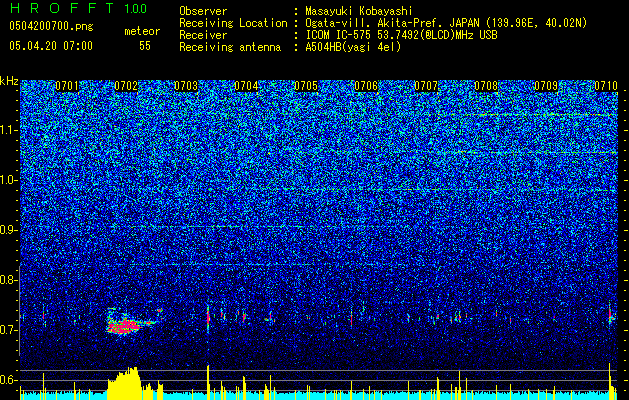Click the 0709 time marker
This screenshot has width=629, height=400.
pos(546,86)
